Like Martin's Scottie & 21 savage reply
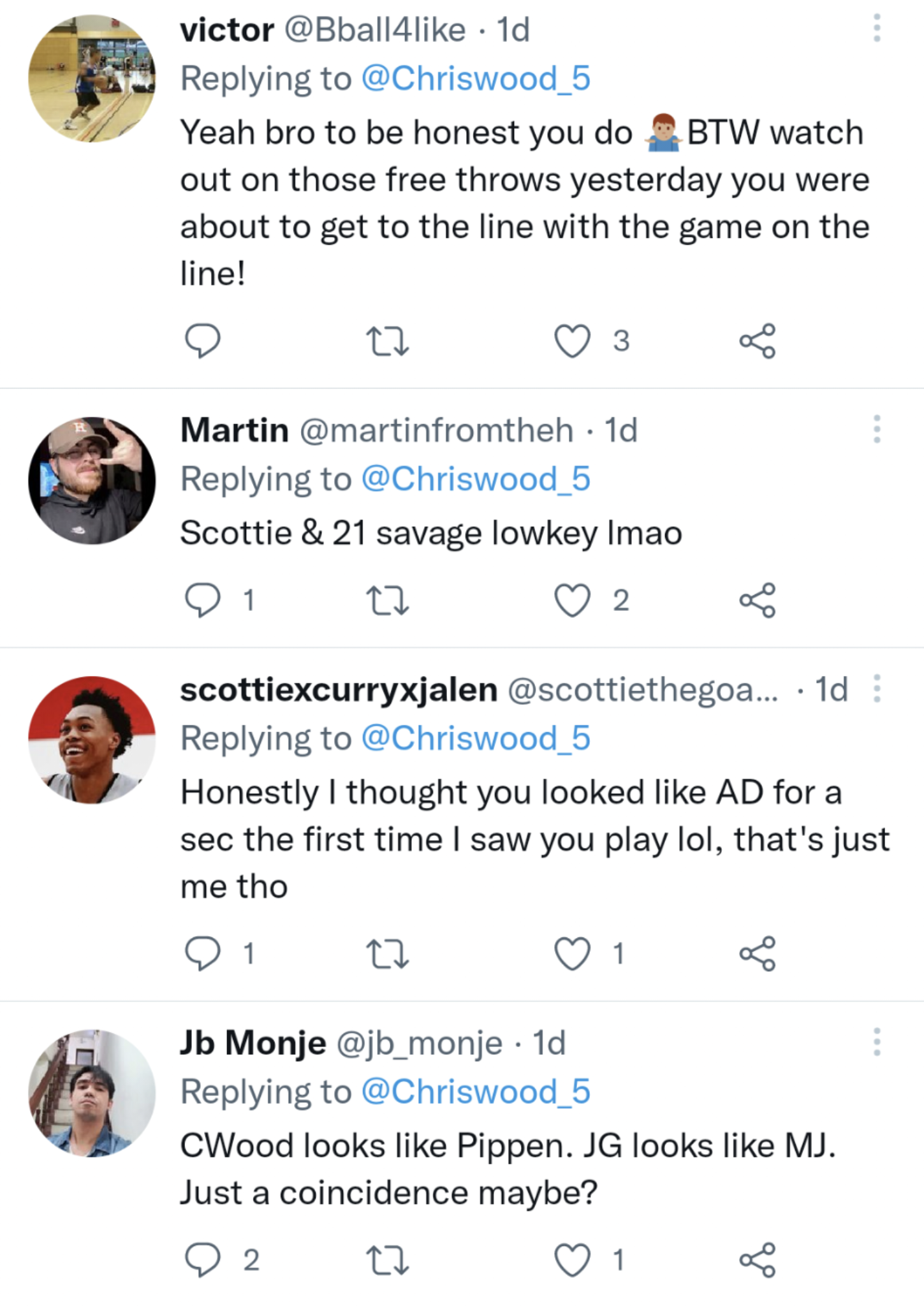The width and height of the screenshot is (924, 1306). (572, 601)
